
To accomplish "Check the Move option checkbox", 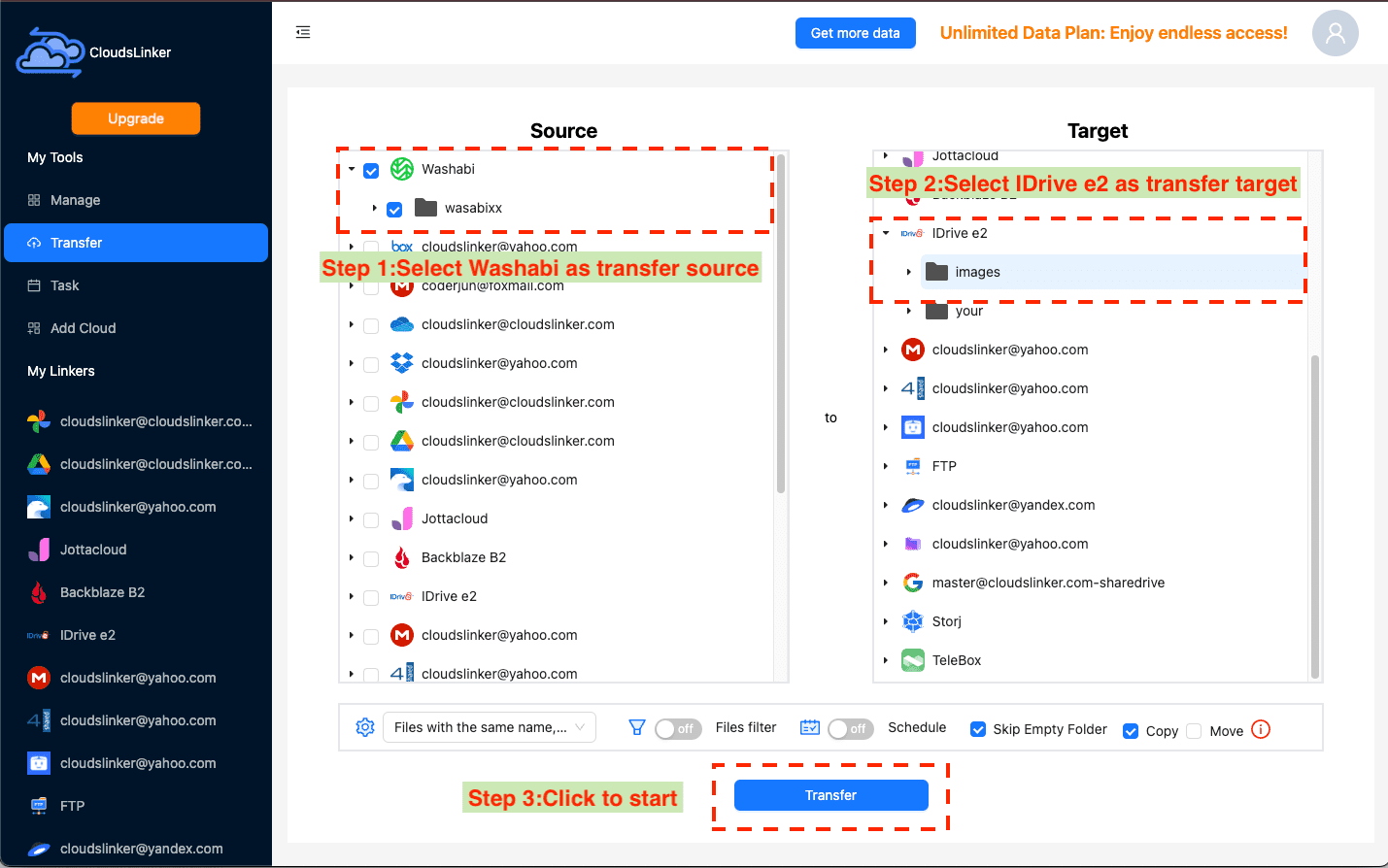I will [x=1195, y=731].
